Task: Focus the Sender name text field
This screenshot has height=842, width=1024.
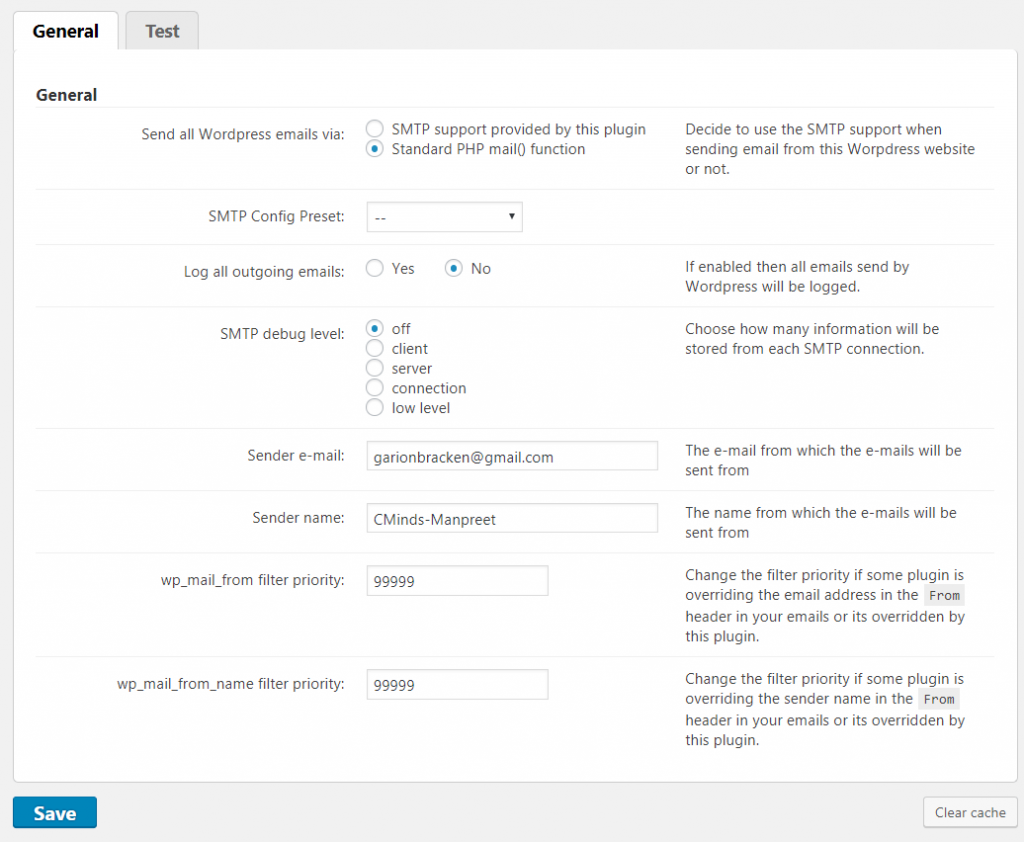Action: click(x=512, y=518)
